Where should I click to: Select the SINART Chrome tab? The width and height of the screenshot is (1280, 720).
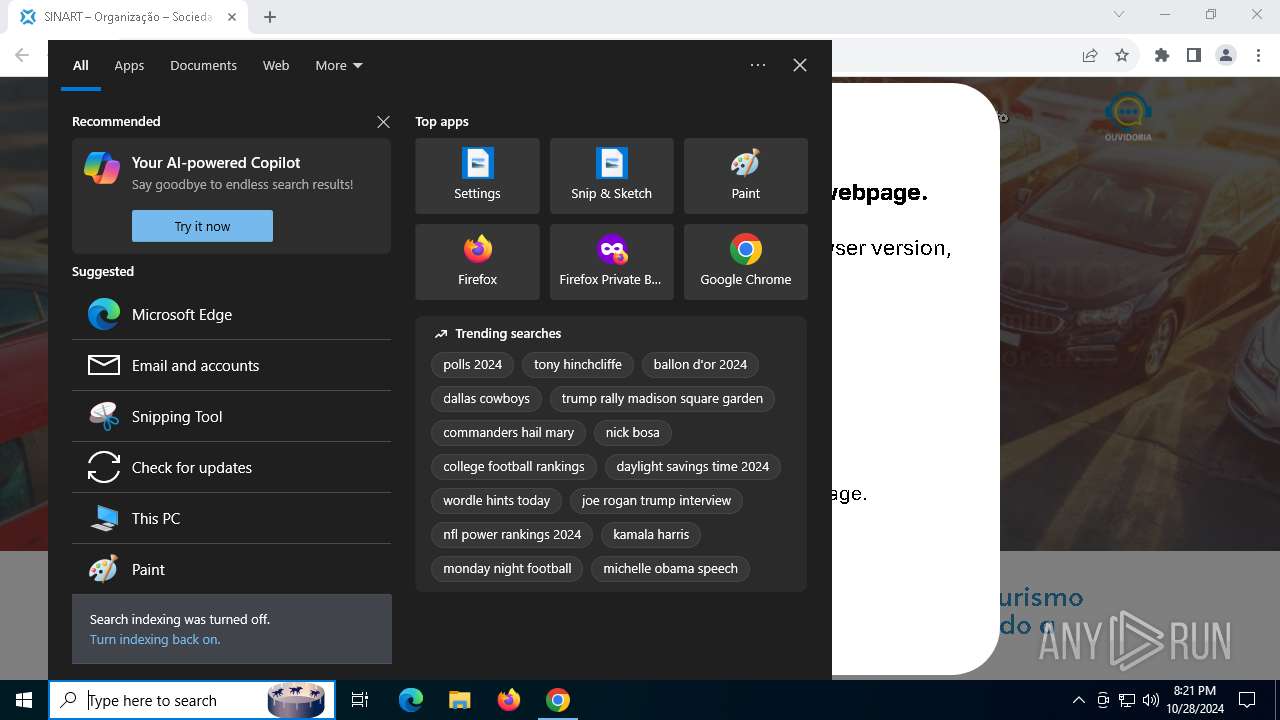(129, 17)
